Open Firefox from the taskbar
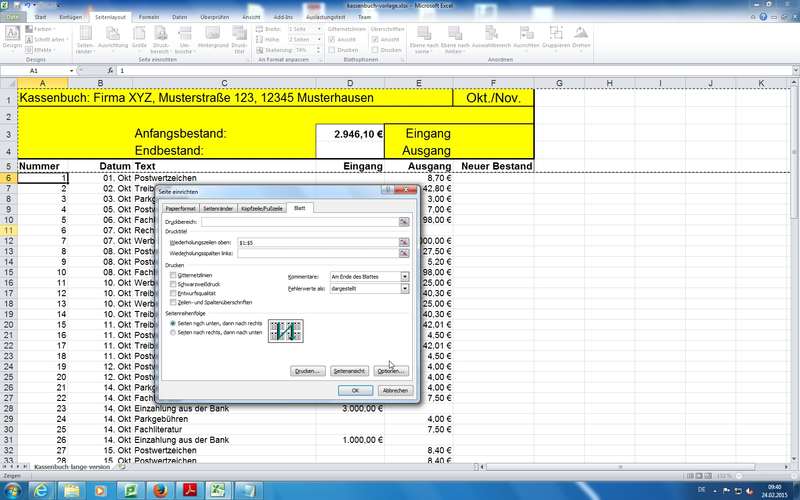This screenshot has height=500, width=800. click(158, 489)
